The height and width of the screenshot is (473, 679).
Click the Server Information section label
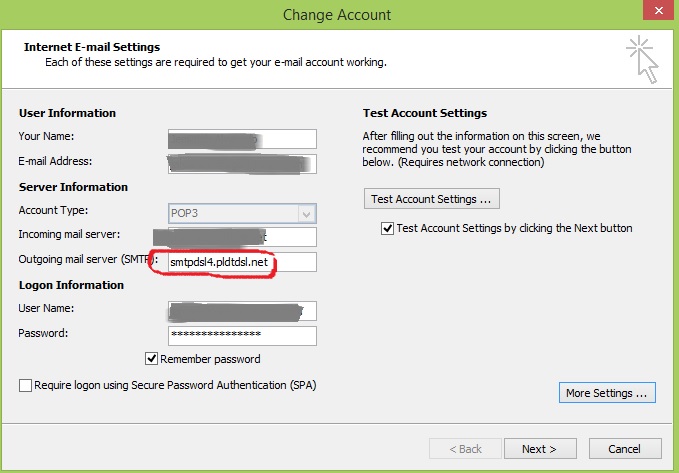73,187
